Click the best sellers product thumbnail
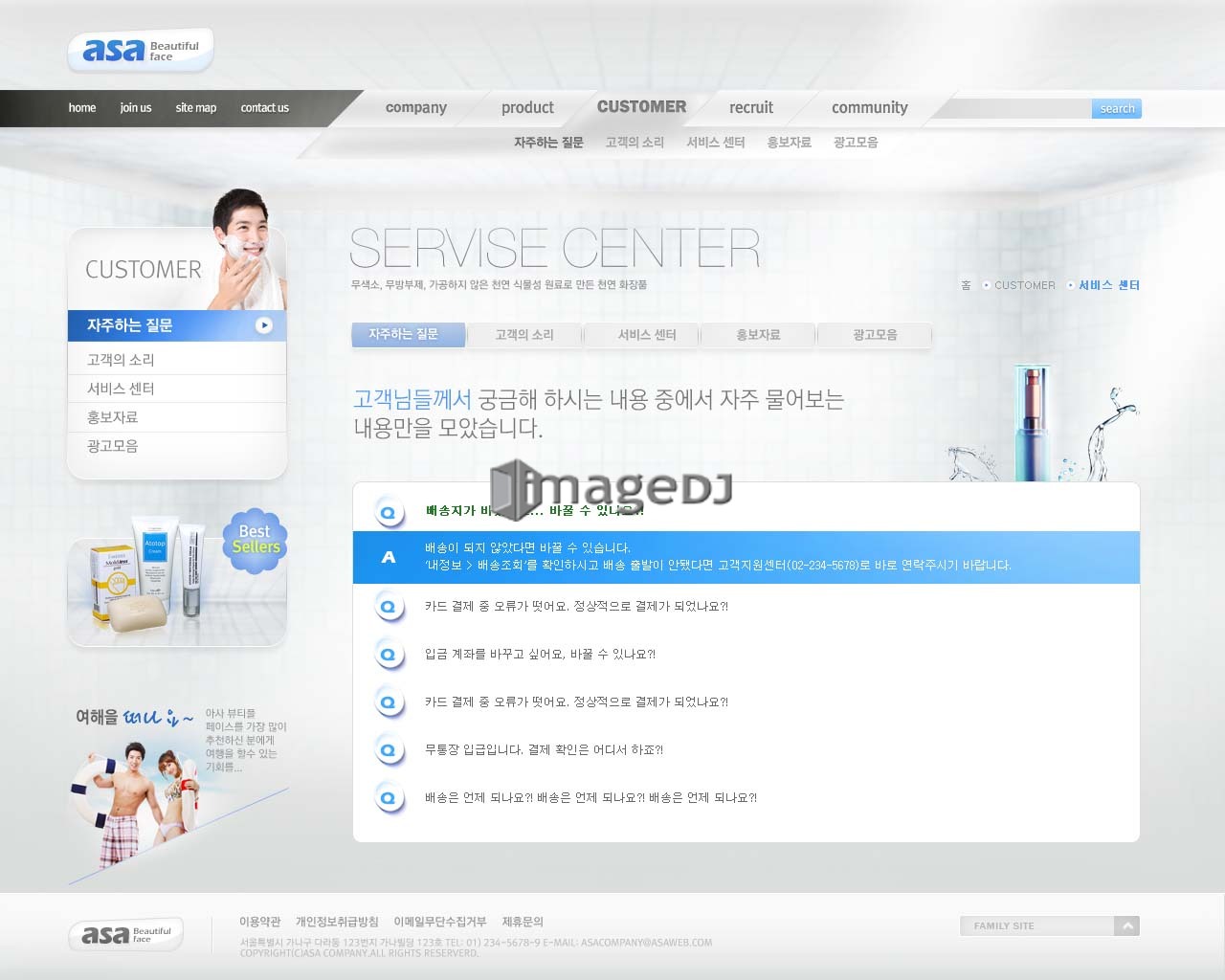Image resolution: width=1225 pixels, height=980 pixels. click(x=177, y=579)
